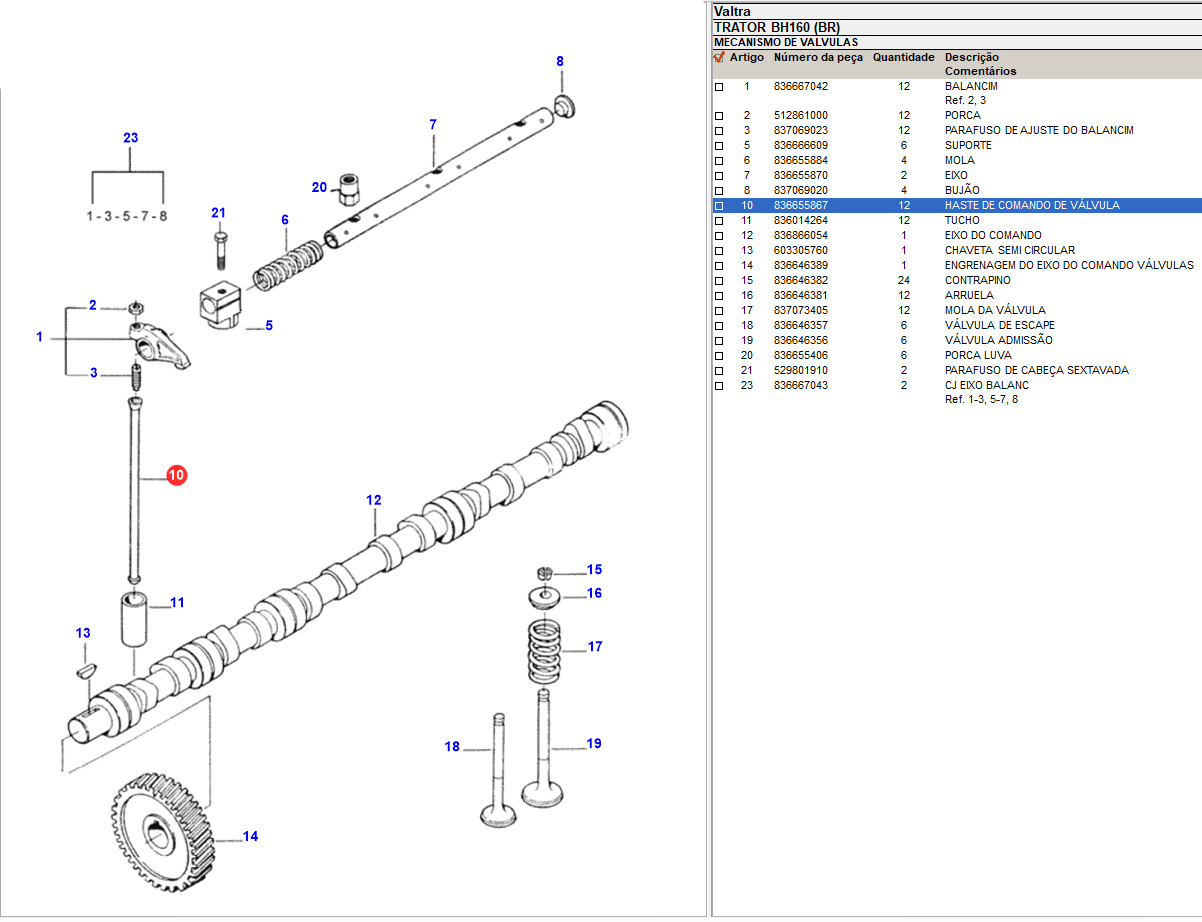The height and width of the screenshot is (922, 1202).
Task: Click the red highlighted callout 10 marker
Action: click(x=176, y=476)
